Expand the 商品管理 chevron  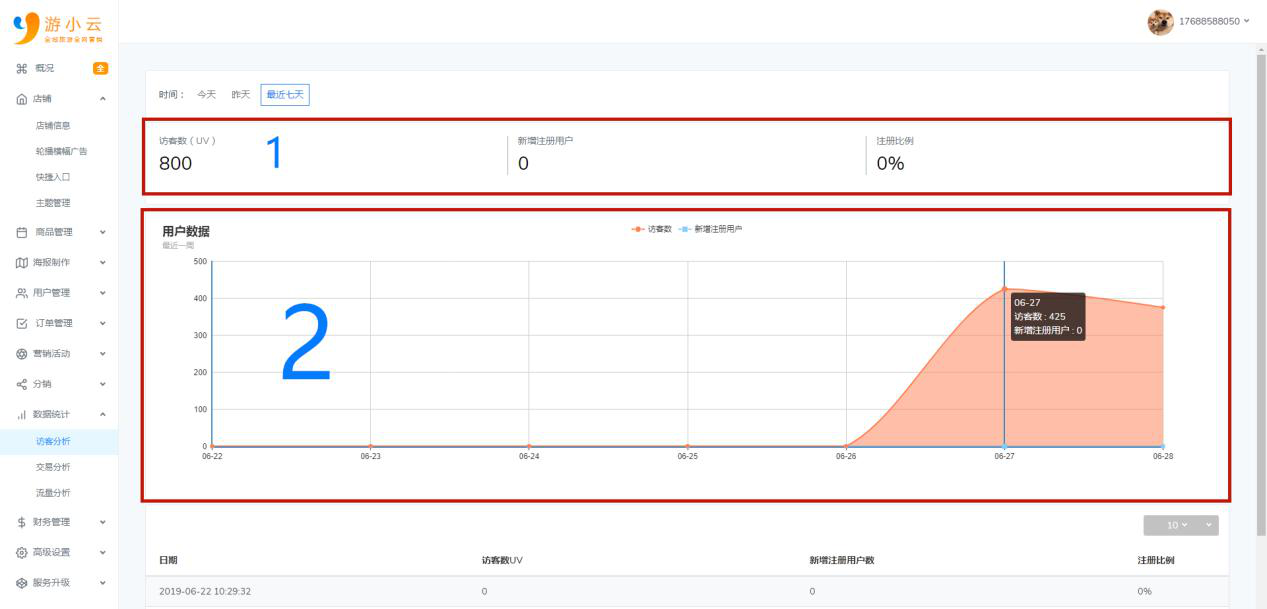(102, 232)
